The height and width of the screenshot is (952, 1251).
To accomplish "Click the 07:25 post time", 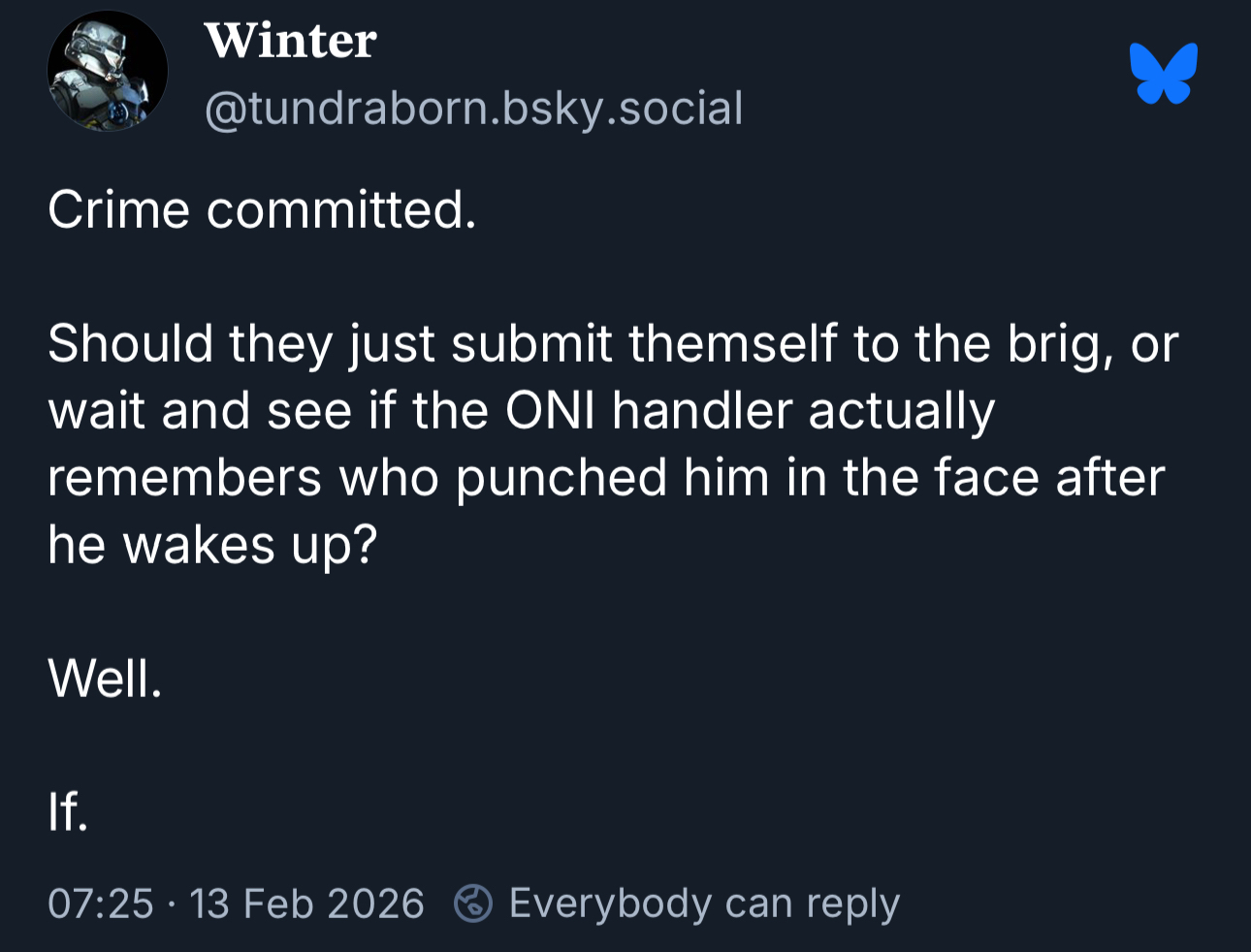I will tap(100, 904).
